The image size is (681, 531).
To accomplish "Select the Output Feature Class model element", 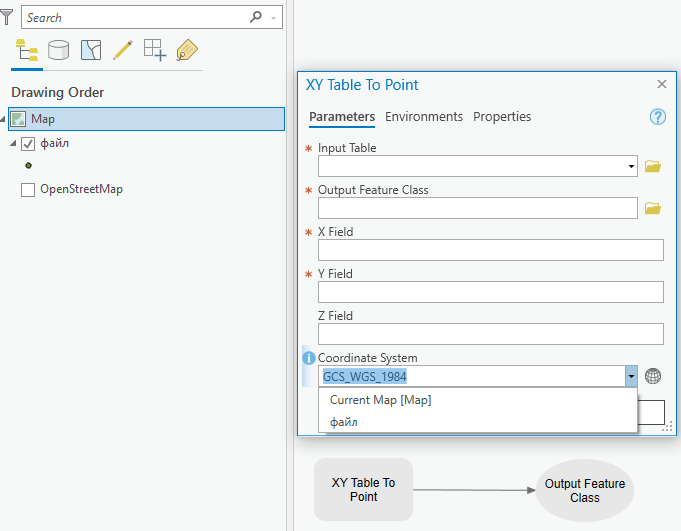I will pyautogui.click(x=585, y=490).
